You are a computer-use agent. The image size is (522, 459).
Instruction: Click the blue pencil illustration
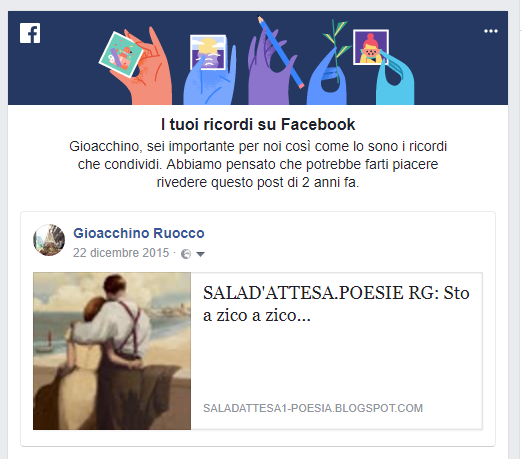click(281, 52)
